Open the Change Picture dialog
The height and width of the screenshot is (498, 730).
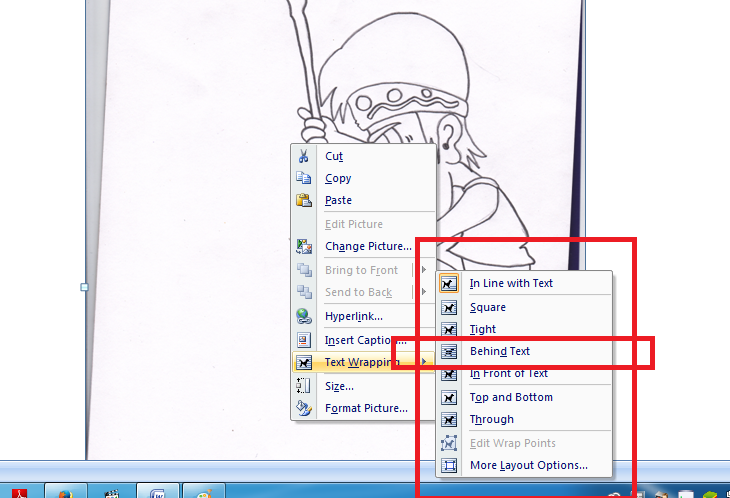coord(363,246)
